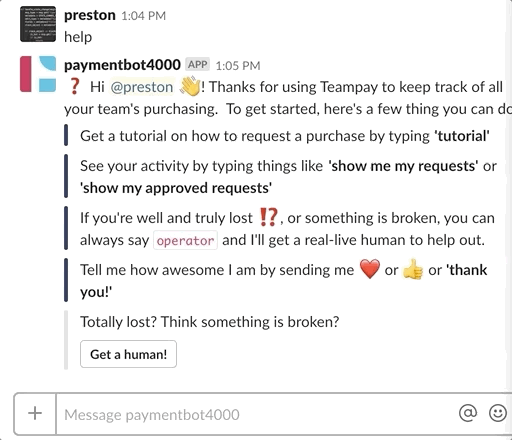Click the plus attachment icon in message box
Screen dimensions: 512x440
35,414
